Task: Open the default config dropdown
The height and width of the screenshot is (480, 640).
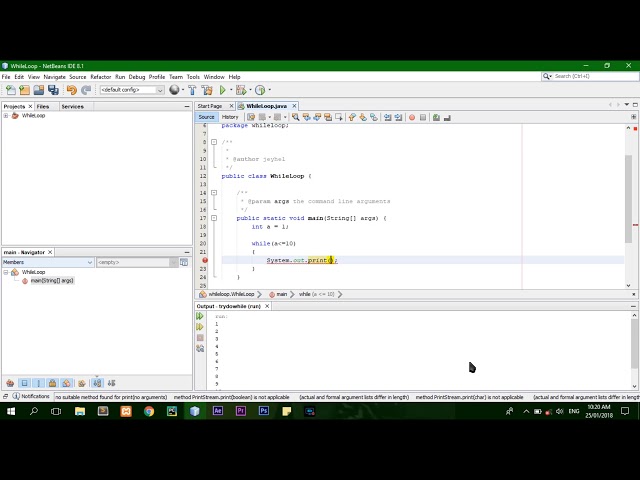Action: 132,90
